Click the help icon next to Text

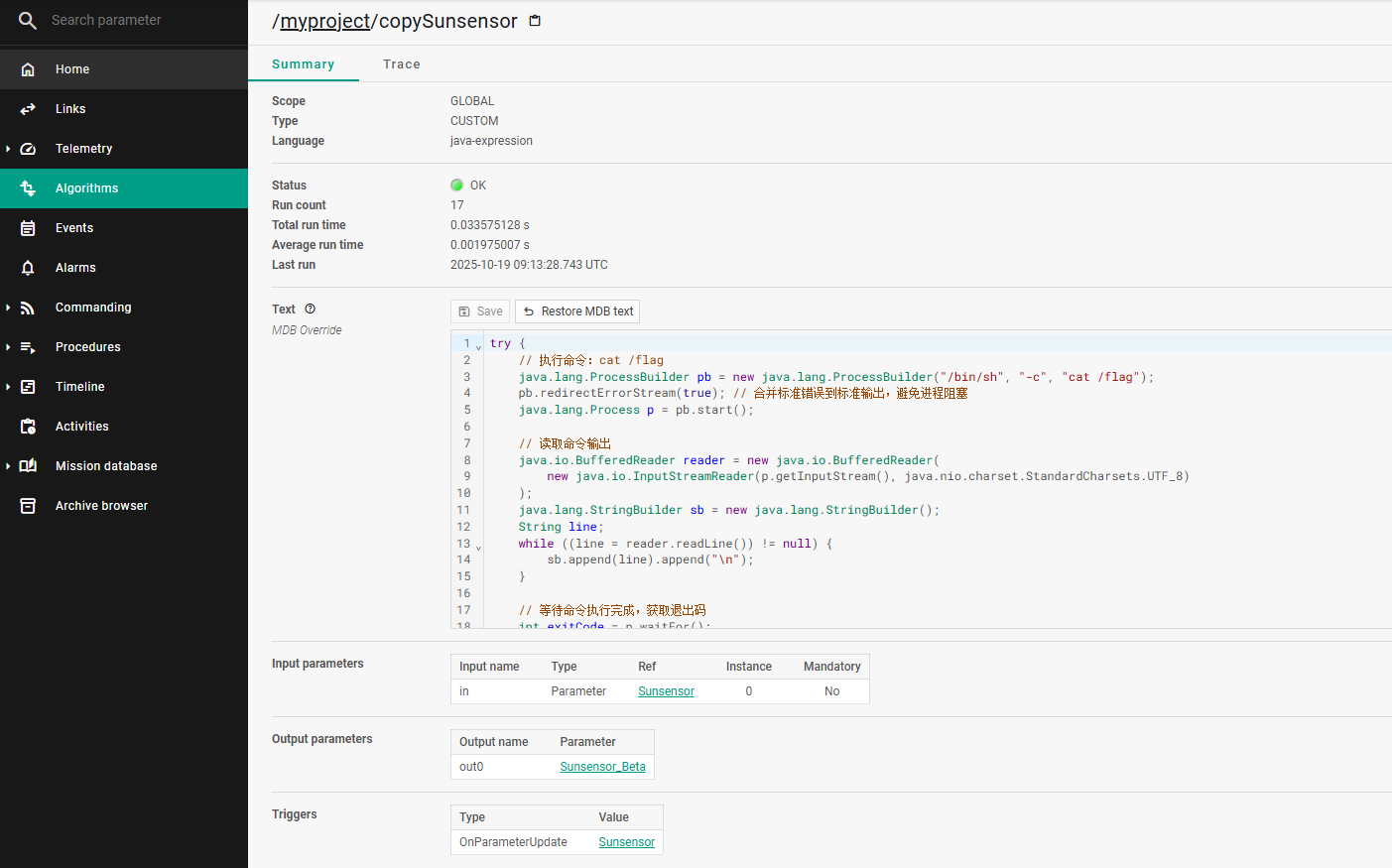310,310
